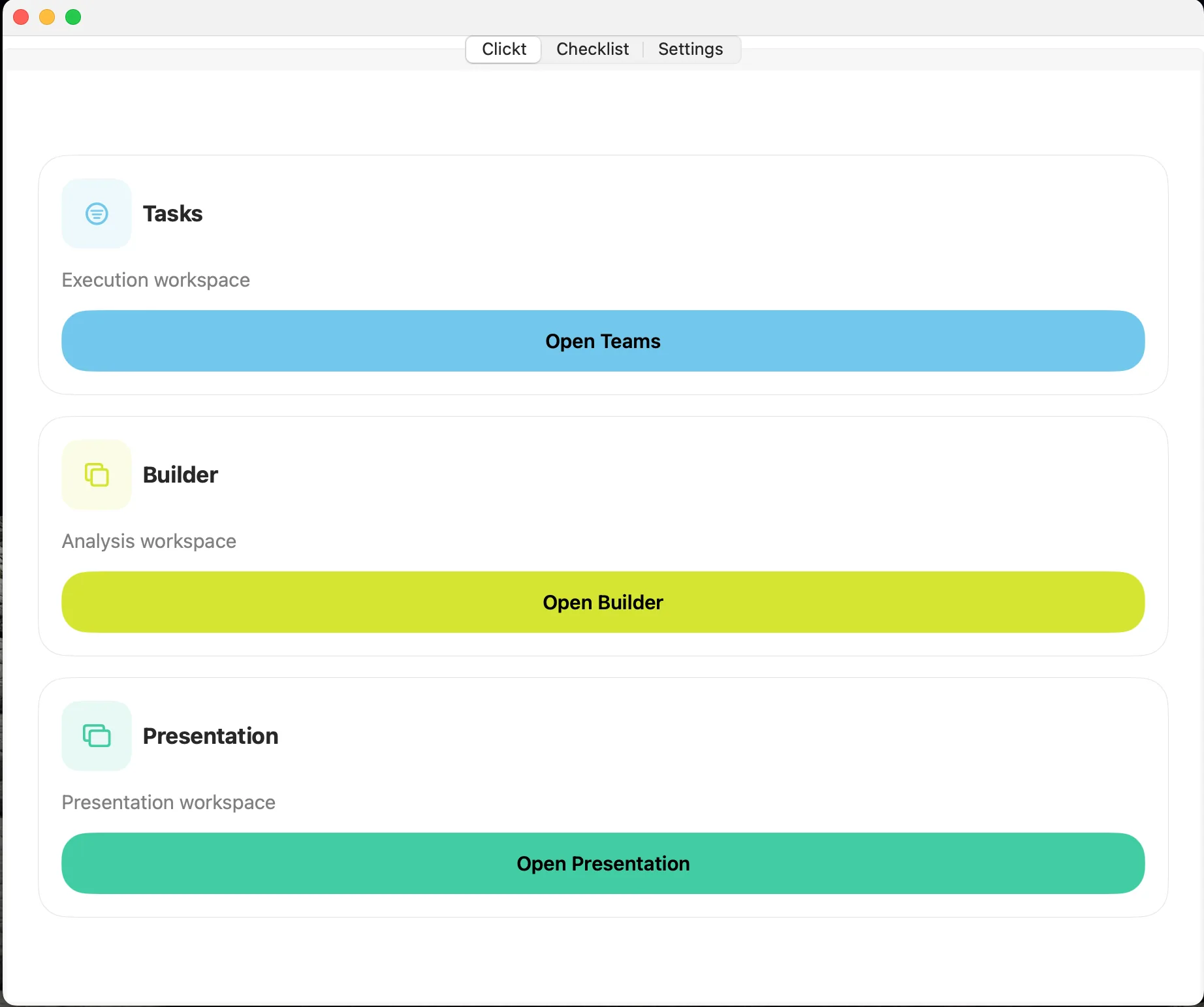Select the Clickt tab
The height and width of the screenshot is (1007, 1204).
pyautogui.click(x=503, y=49)
